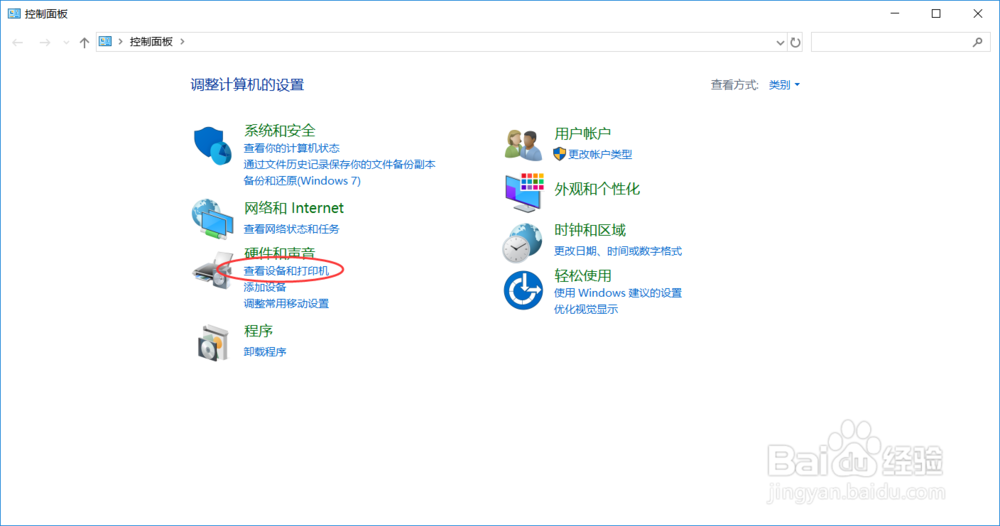Open 外观和个性化 heading
Image resolution: width=1000 pixels, height=526 pixels.
point(597,189)
